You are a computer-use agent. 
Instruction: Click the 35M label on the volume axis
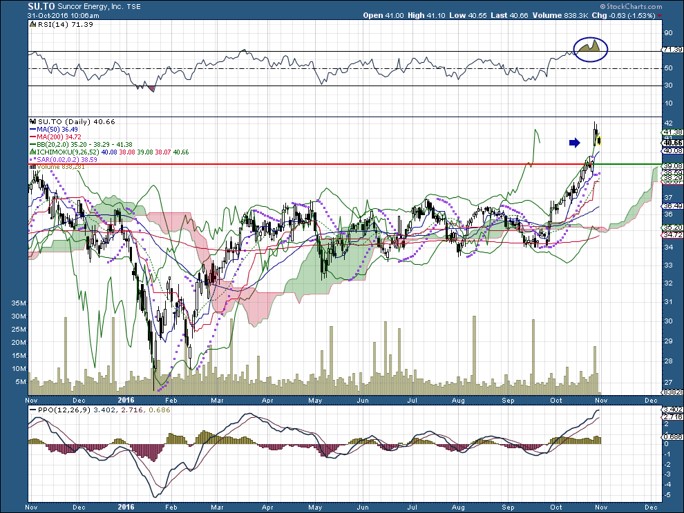tap(19, 303)
